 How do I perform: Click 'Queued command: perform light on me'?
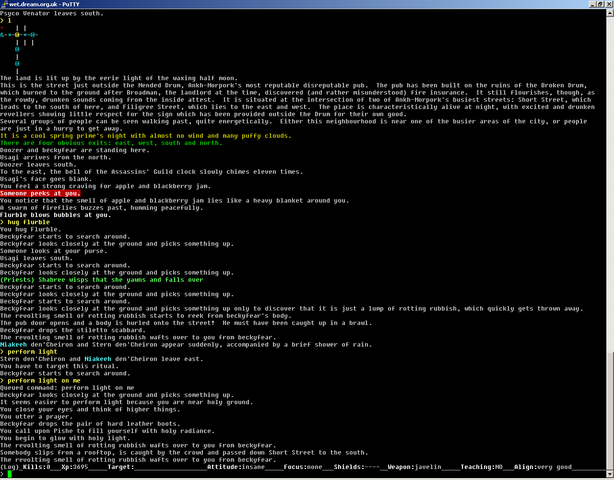tap(67, 388)
